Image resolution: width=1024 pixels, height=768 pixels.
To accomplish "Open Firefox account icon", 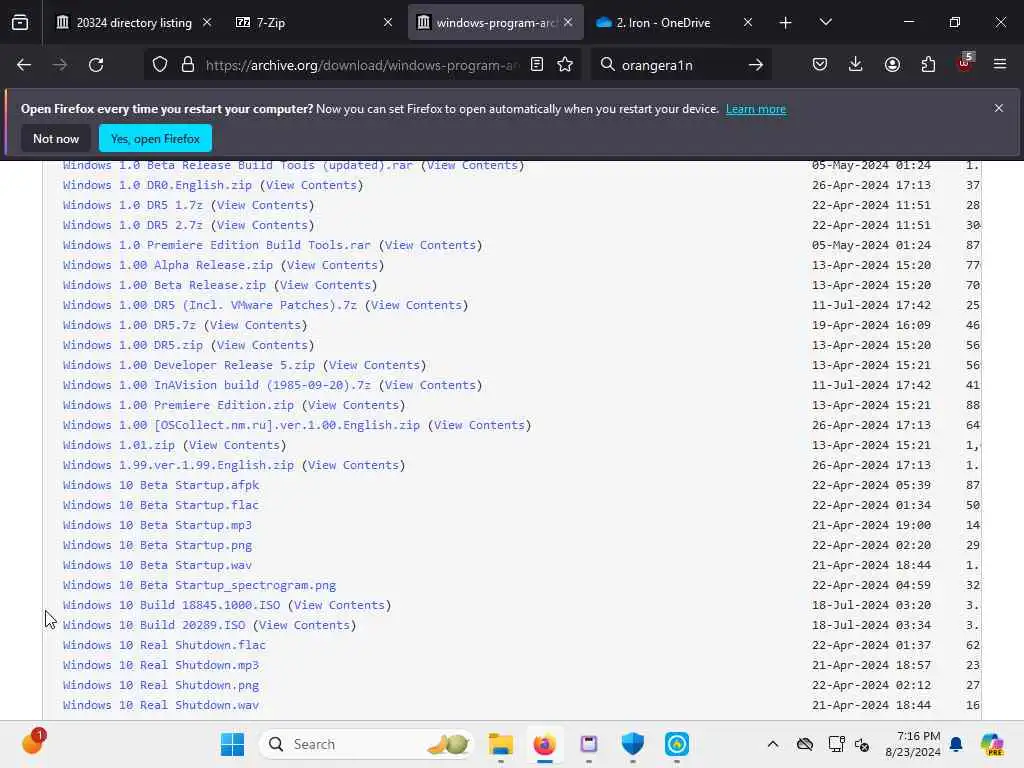I will [892, 65].
